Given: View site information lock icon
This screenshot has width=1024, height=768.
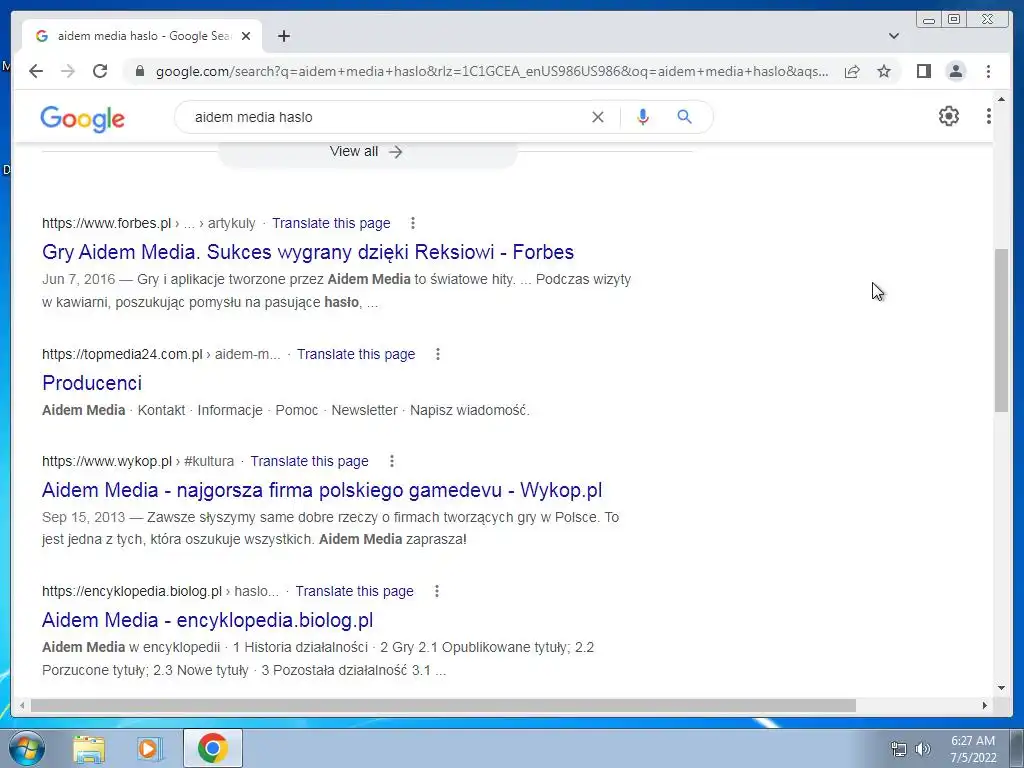Looking at the screenshot, I should pos(139,71).
